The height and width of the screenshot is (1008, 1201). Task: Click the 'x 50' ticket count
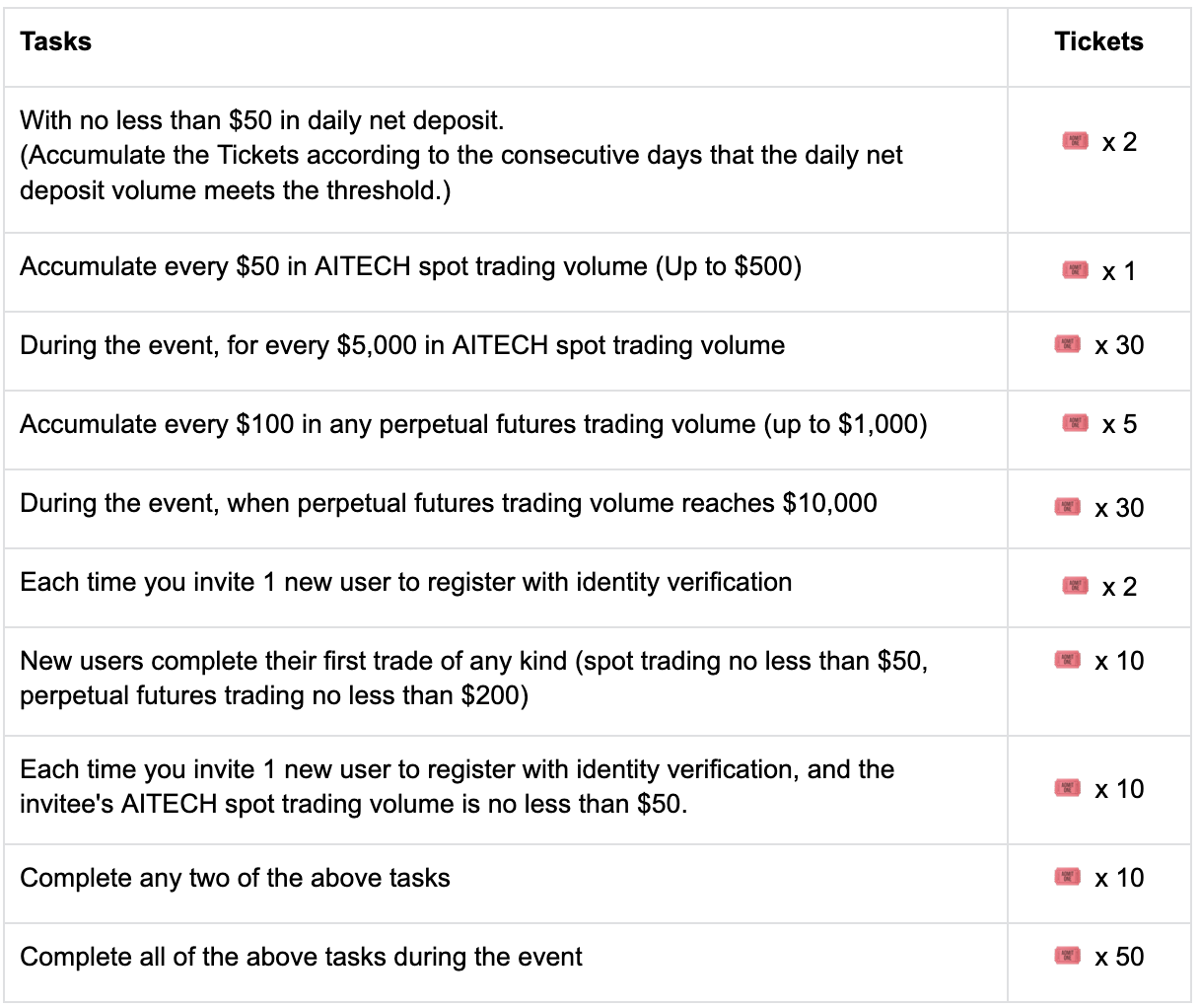1119,957
